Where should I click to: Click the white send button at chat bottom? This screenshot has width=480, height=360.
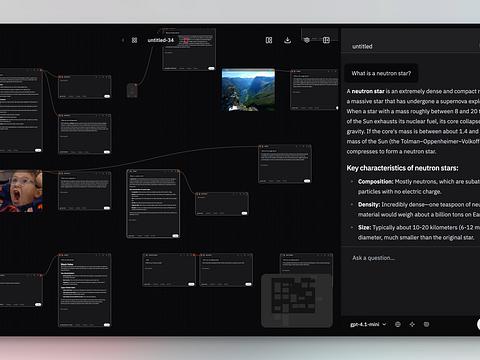click(x=479, y=324)
